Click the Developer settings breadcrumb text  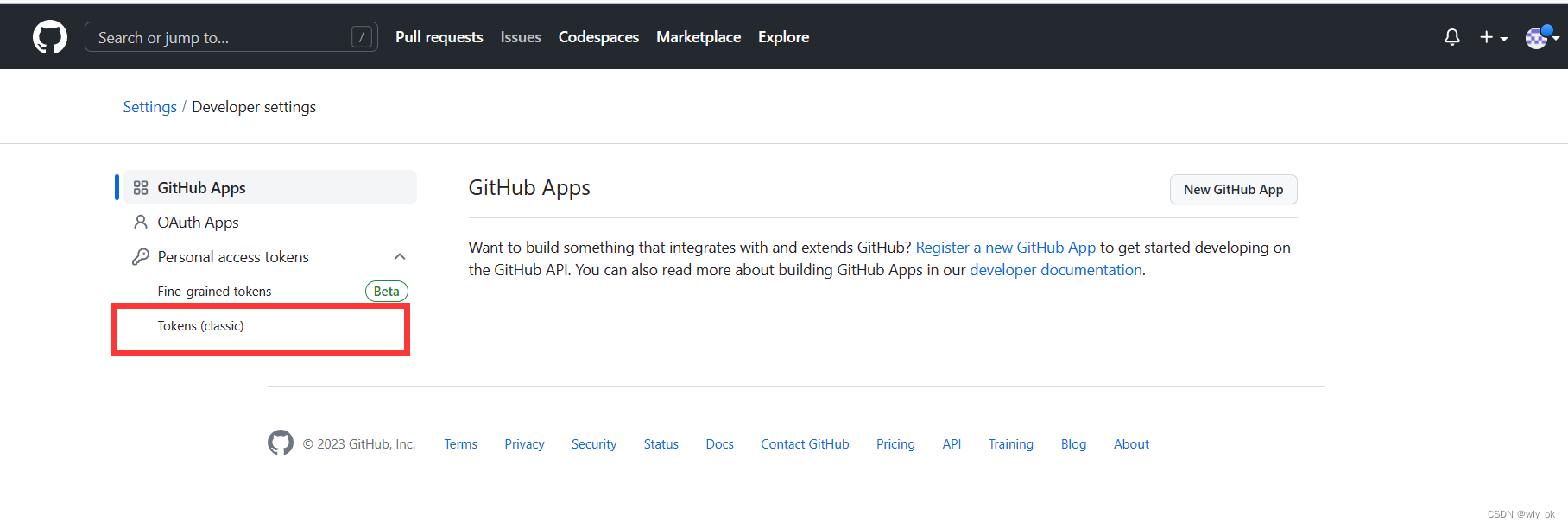(254, 107)
